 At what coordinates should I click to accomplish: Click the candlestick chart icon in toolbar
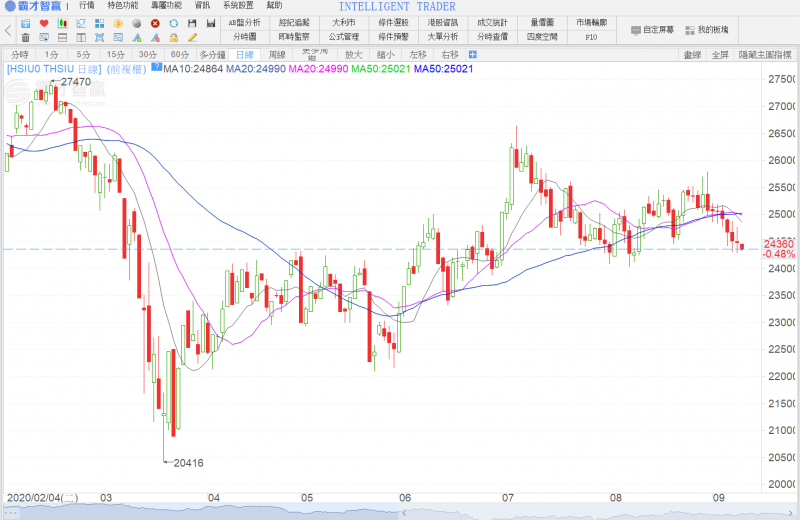click(x=63, y=23)
